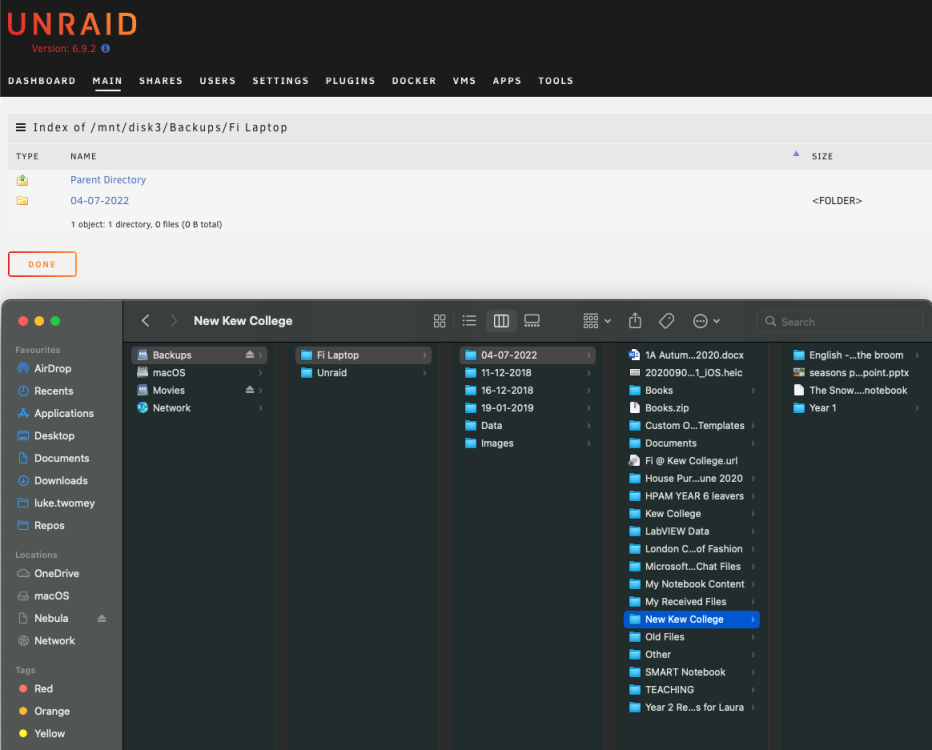Open Applications in Finder sidebar

coord(62,414)
